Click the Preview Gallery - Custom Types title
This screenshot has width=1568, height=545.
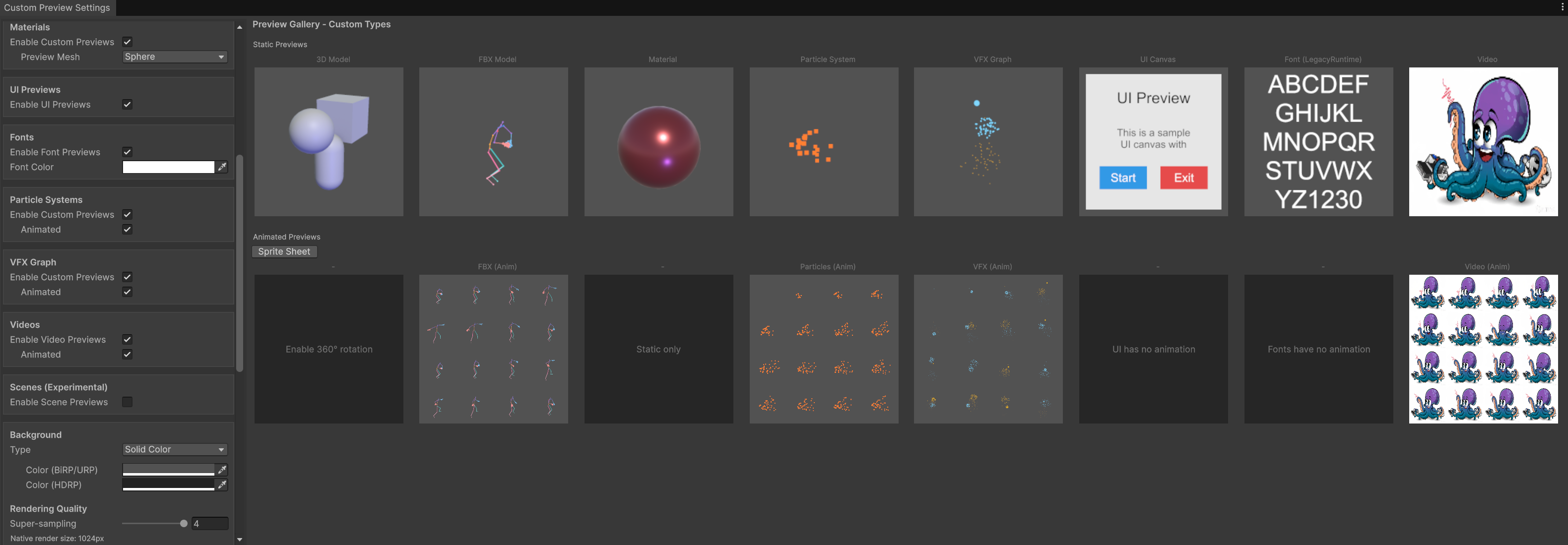pos(322,24)
